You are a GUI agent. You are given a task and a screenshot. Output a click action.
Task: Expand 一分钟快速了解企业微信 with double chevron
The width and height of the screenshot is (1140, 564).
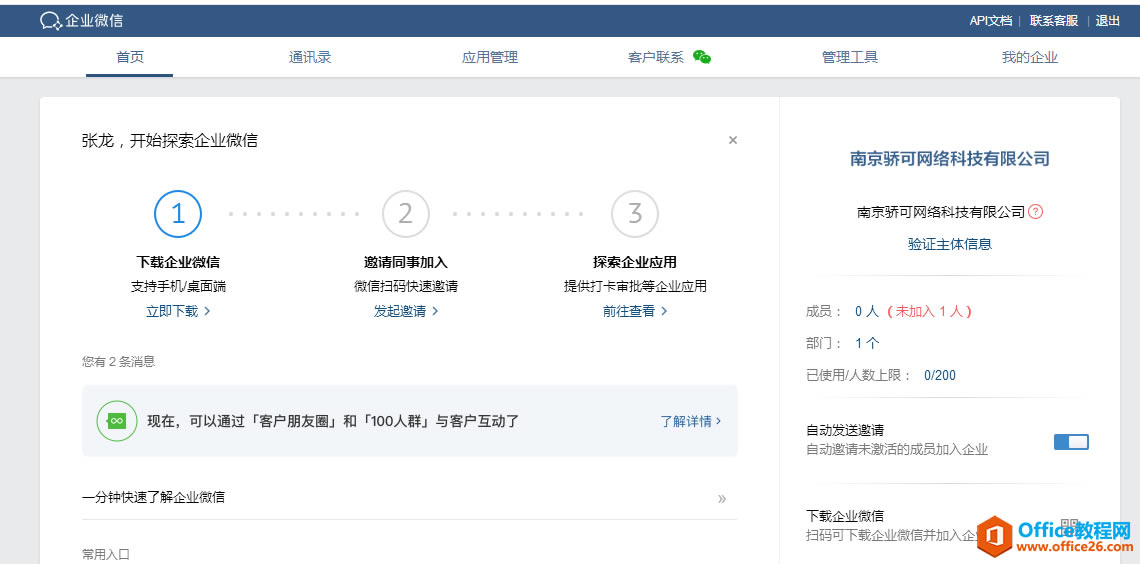pyautogui.click(x=722, y=498)
